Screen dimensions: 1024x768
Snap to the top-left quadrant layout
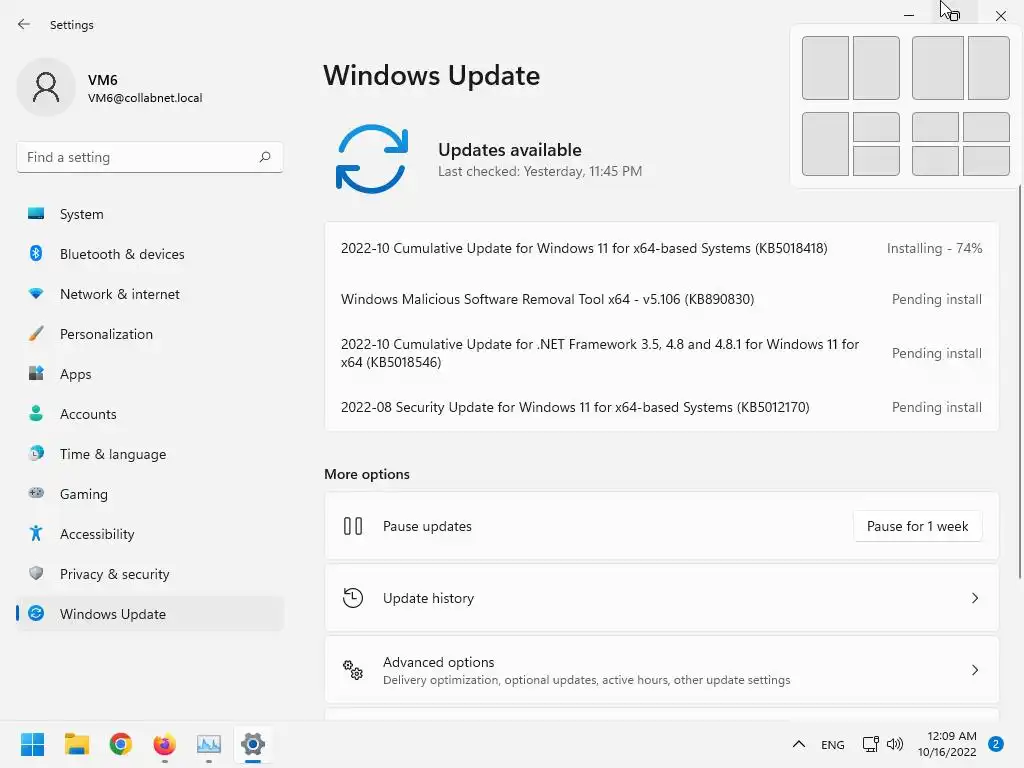click(x=935, y=127)
